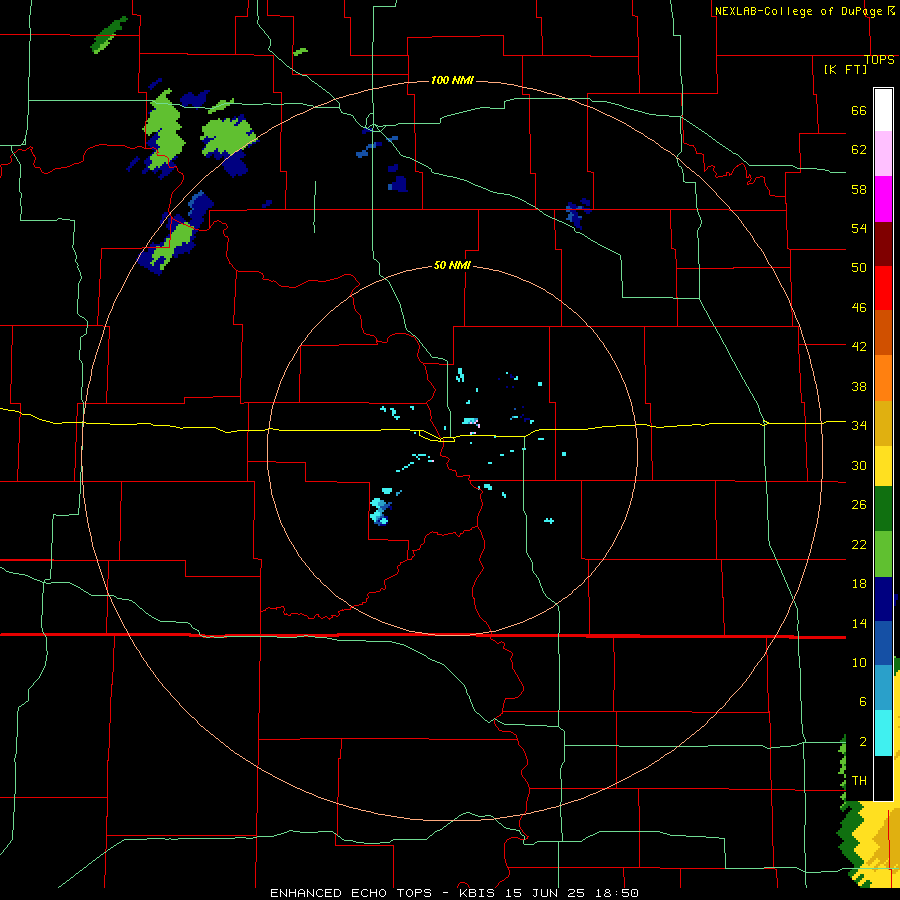
Task: Click the 46 legend value
Action: point(859,307)
